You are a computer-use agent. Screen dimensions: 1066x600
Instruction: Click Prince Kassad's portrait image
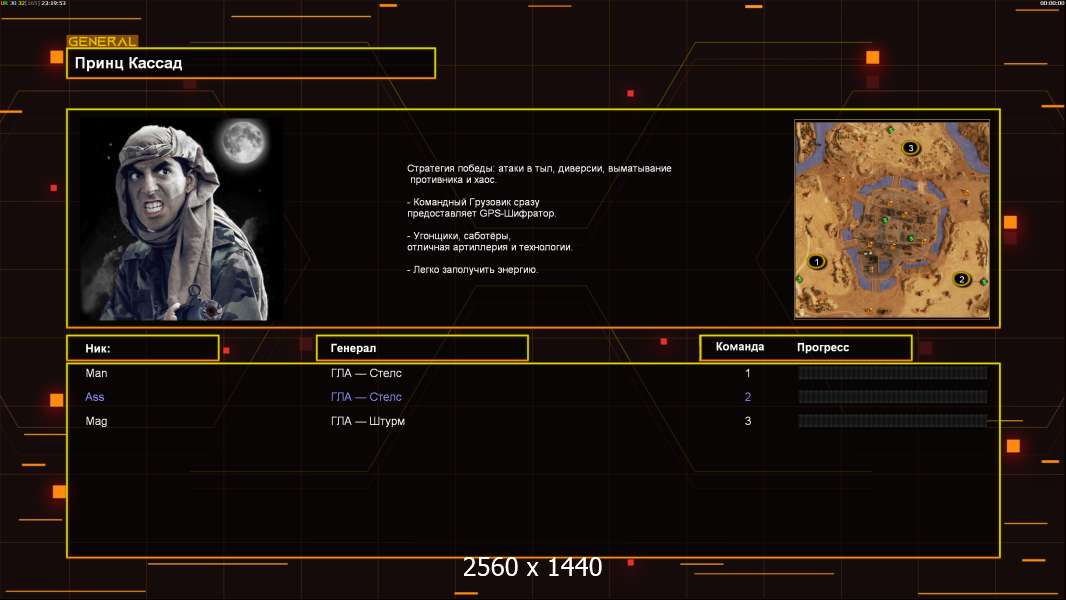click(180, 218)
